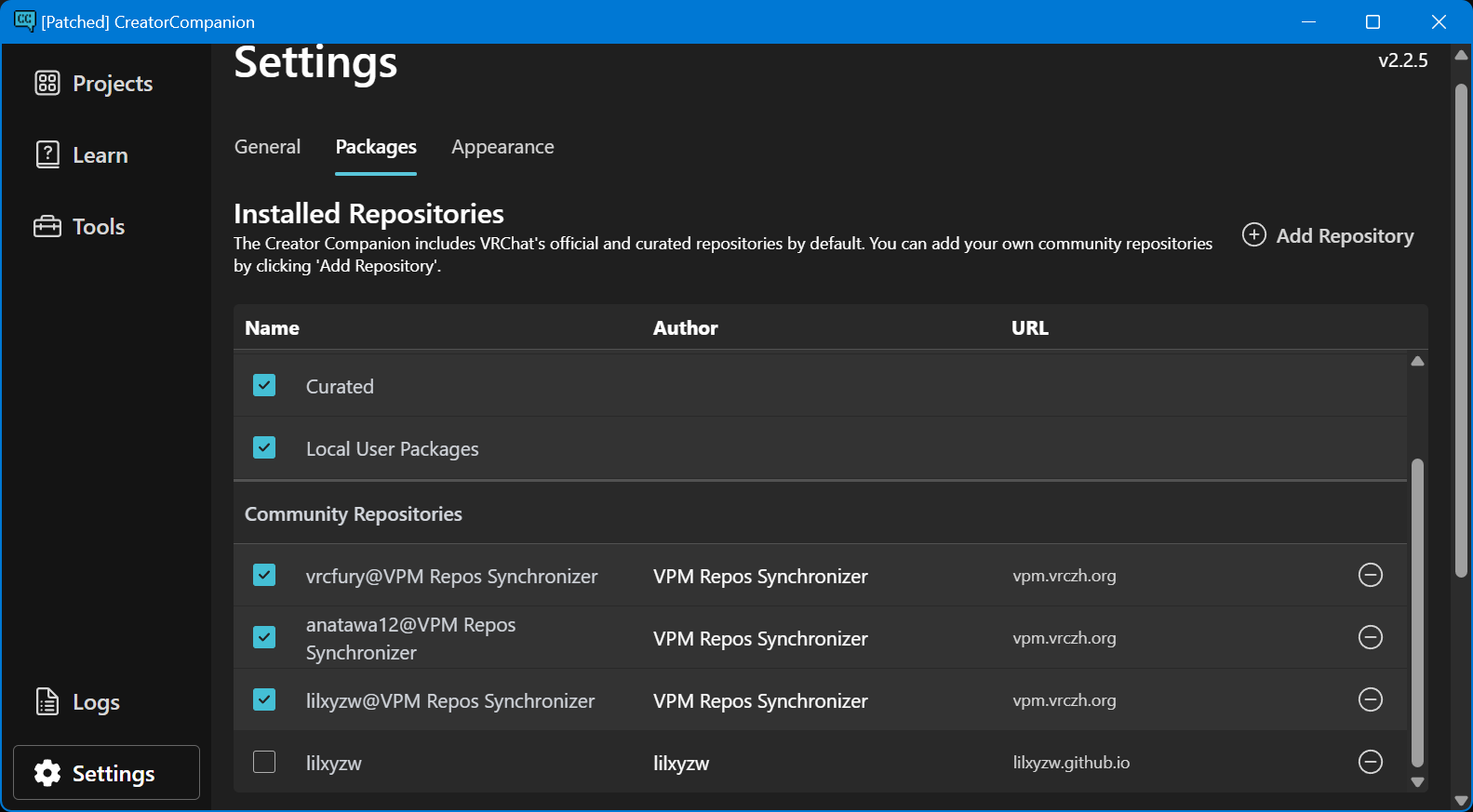Screen dimensions: 1473x812
Task: Click the main page scroll-down arrow
Action: pos(1461,800)
